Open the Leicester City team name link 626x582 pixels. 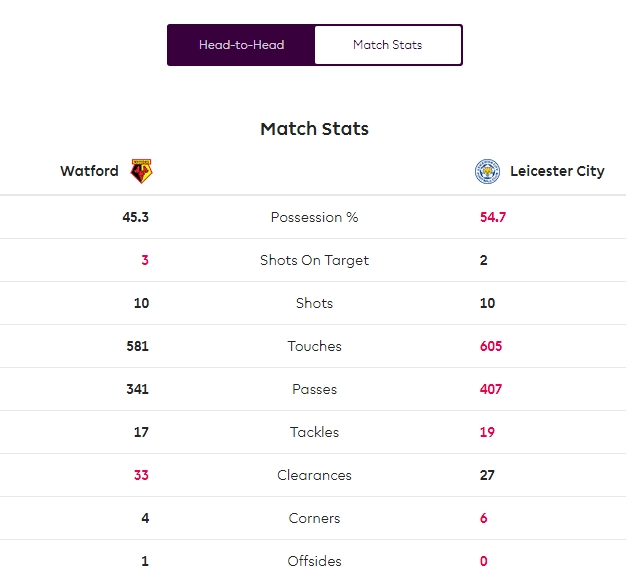pos(557,171)
